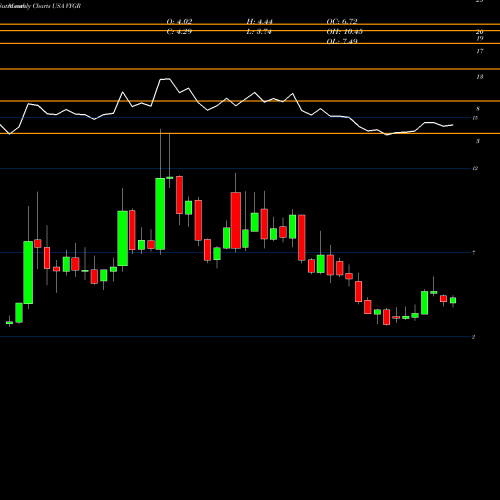Viewport: 500px width, 500px height.
Task: Click the 19 label on the right axis
Action: 479,39
